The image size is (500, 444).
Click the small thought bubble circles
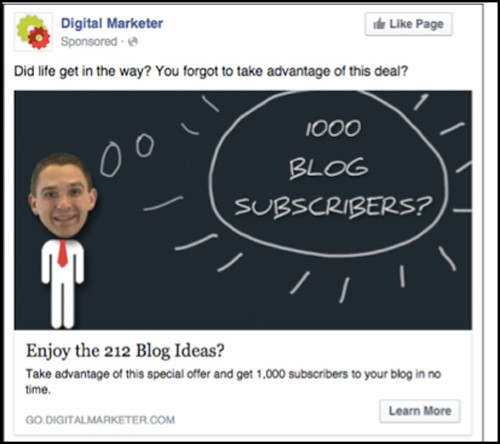point(127,155)
